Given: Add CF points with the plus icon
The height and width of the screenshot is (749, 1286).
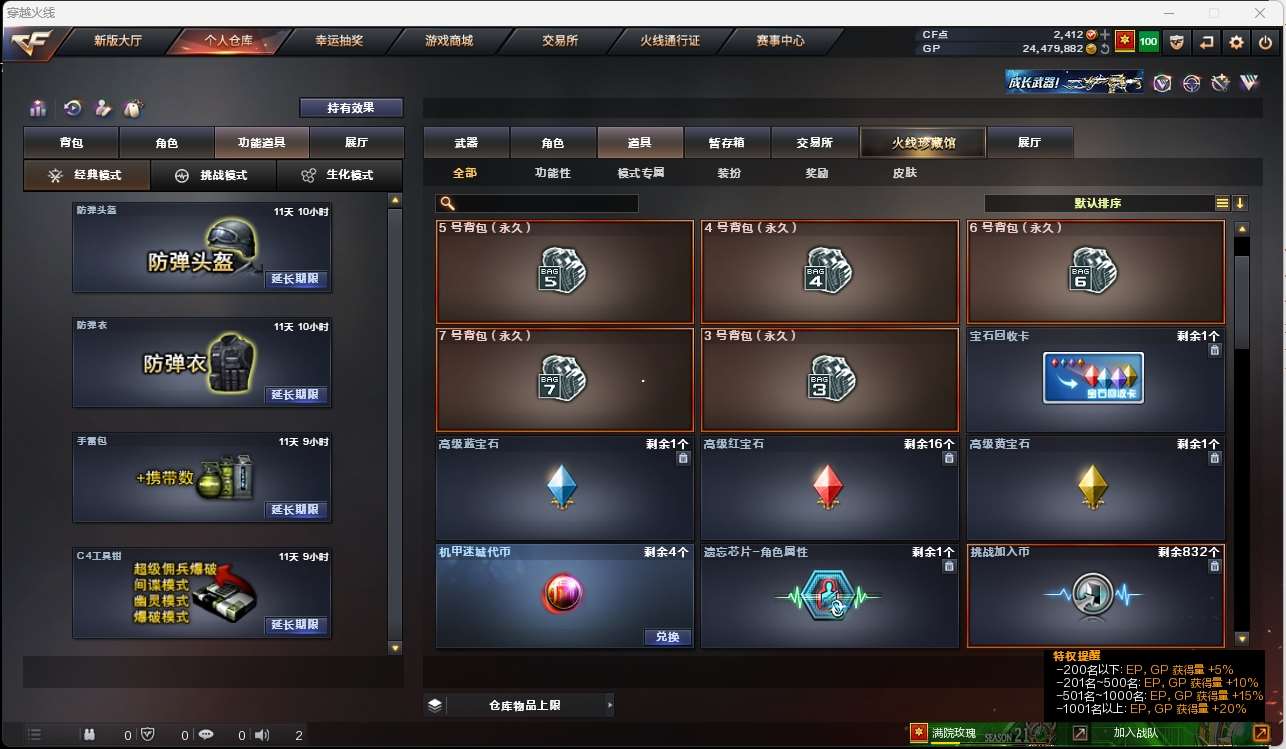Looking at the screenshot, I should click(1105, 35).
